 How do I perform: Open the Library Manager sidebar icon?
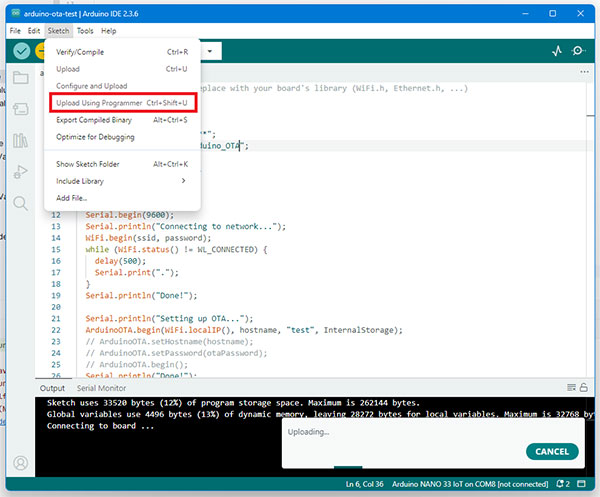pos(21,140)
